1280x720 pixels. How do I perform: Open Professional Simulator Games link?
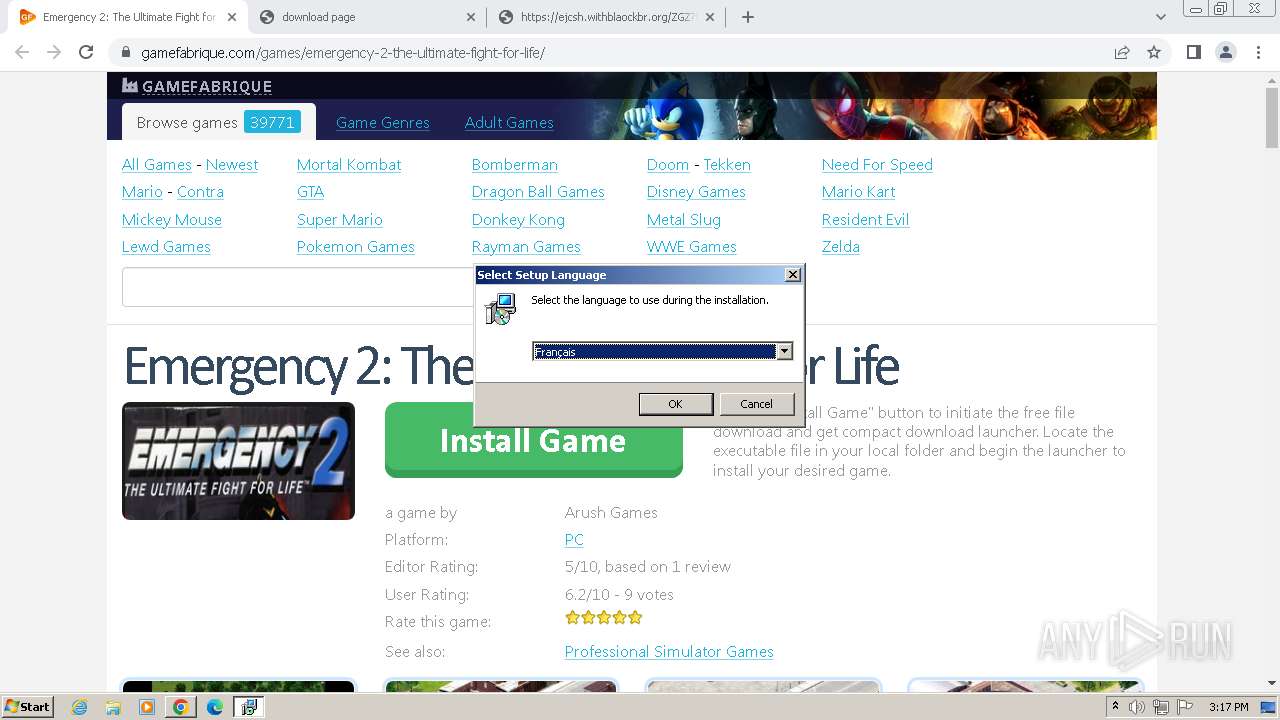(669, 651)
